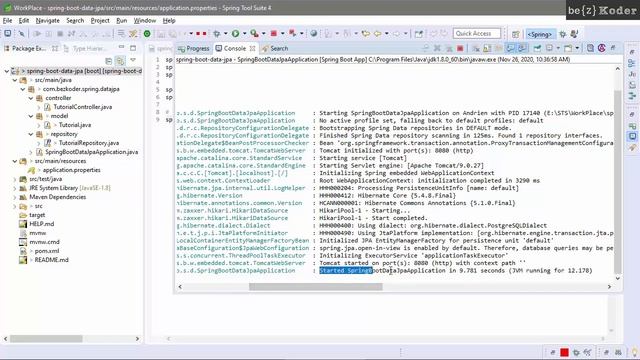This screenshot has width=640, height=360.
Task: Open the Debug button dropdown arrow
Action: click(225, 33)
